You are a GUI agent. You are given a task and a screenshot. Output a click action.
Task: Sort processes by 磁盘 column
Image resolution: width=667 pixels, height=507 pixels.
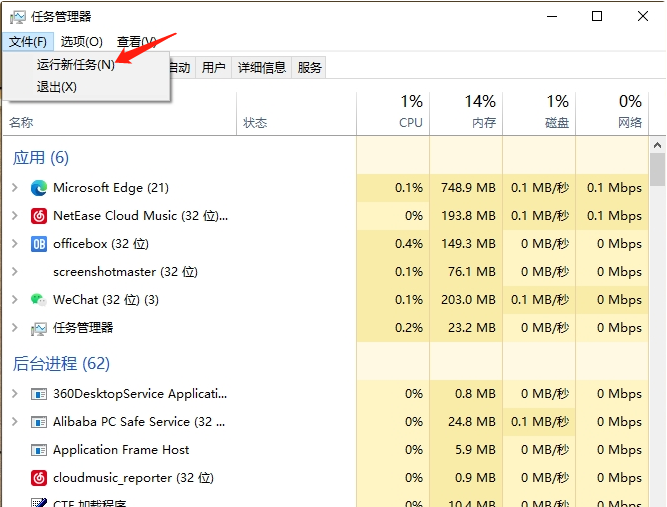click(x=539, y=114)
